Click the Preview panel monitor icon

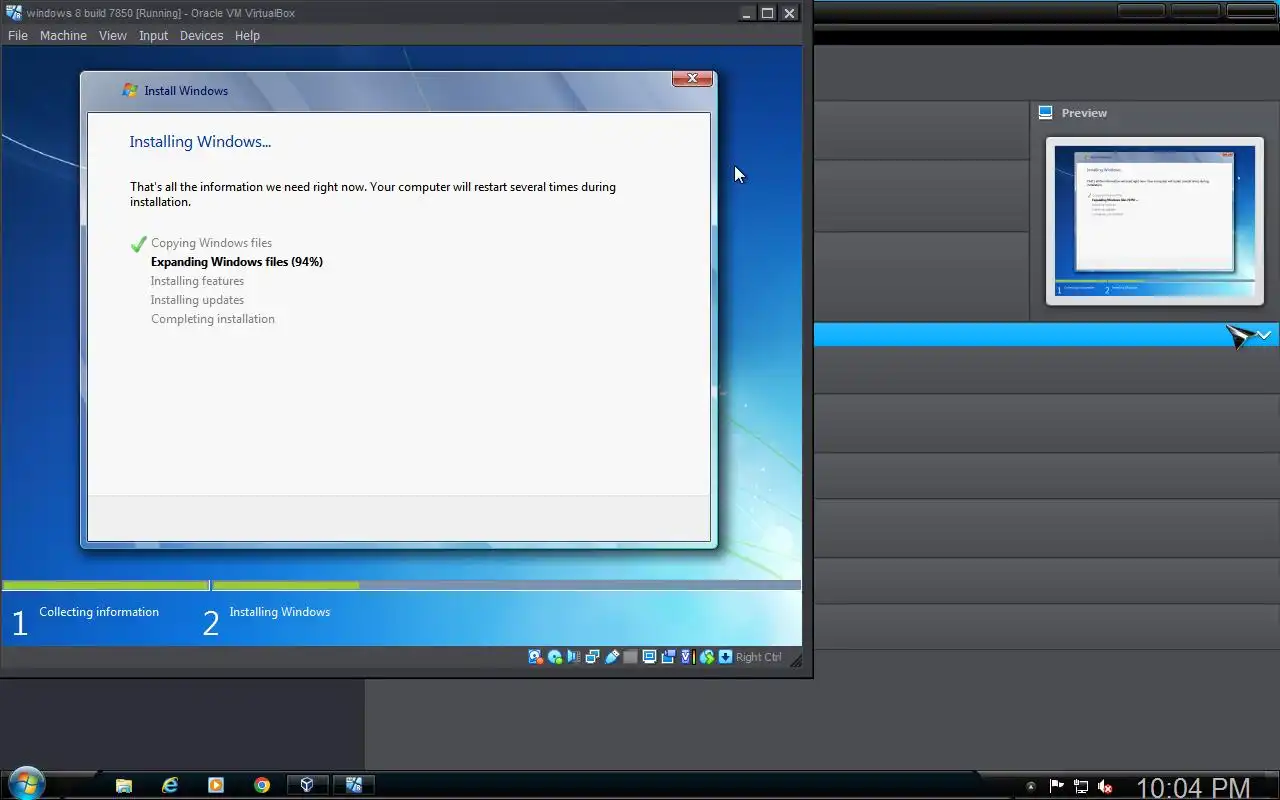click(1046, 113)
